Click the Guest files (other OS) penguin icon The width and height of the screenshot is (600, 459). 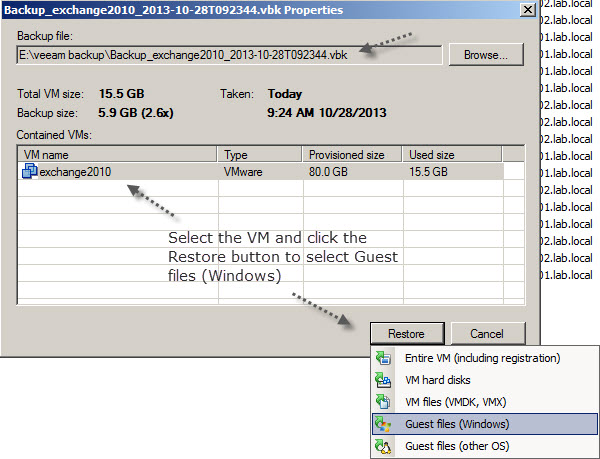tap(383, 446)
